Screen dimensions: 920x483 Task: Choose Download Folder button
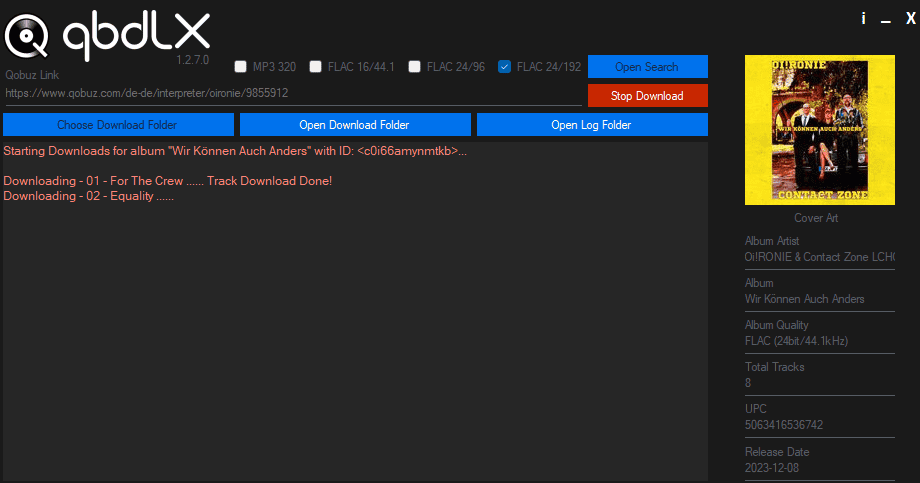(119, 124)
